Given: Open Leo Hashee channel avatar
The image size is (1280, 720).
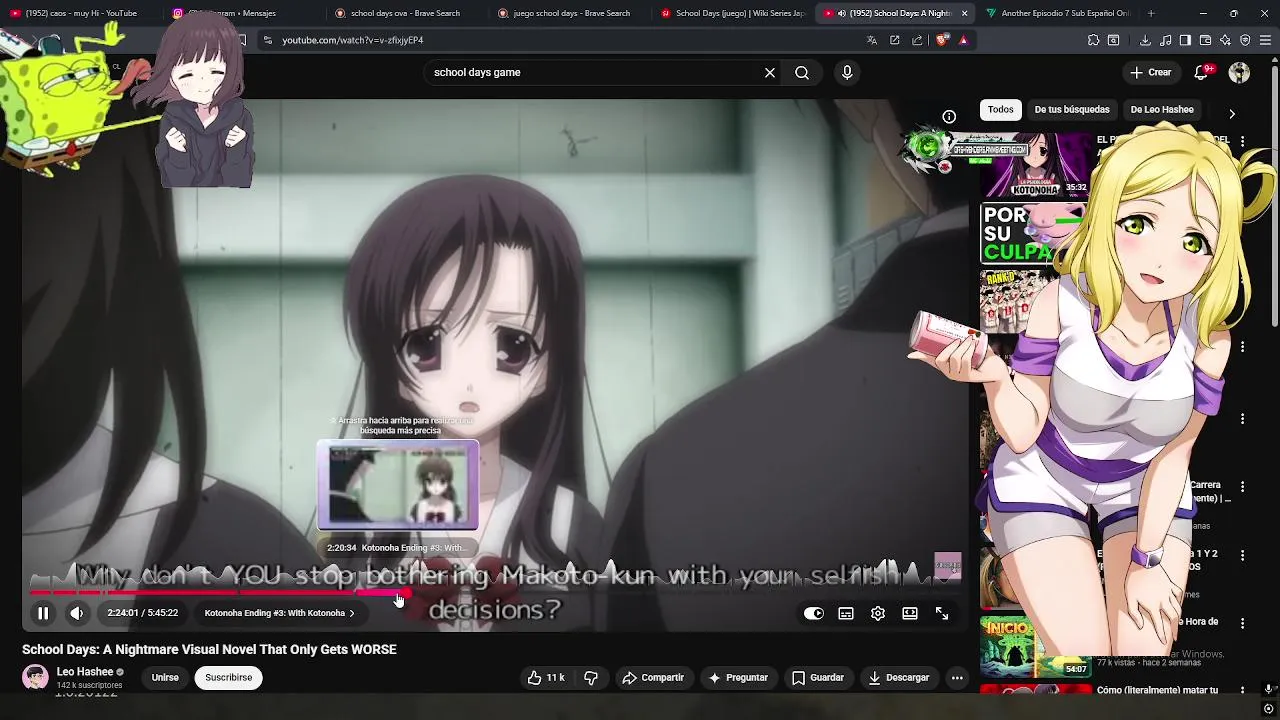Looking at the screenshot, I should (35, 677).
